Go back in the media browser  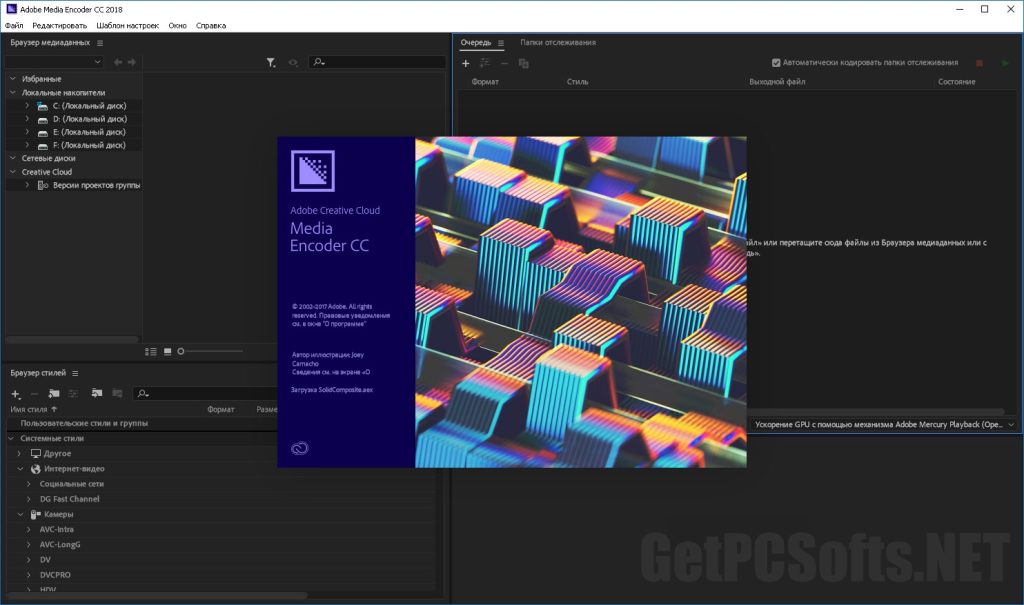point(118,62)
